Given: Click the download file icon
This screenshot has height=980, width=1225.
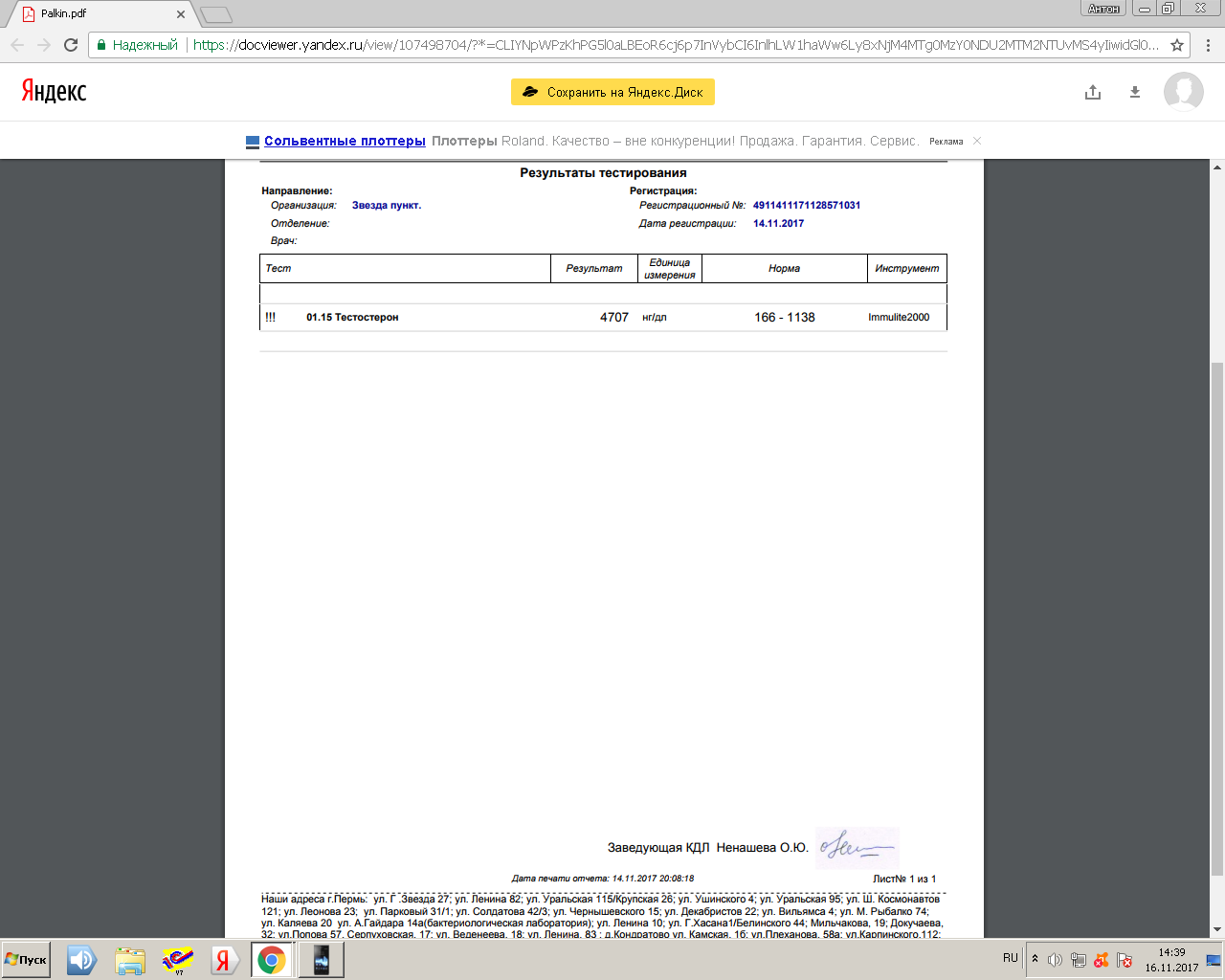Looking at the screenshot, I should [x=1135, y=92].
